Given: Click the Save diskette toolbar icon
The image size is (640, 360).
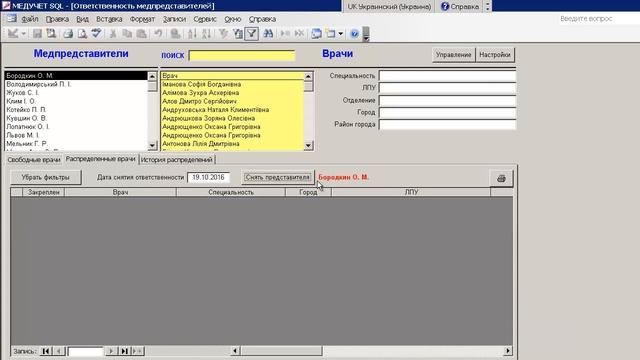Looking at the screenshot, I should click(x=37, y=33).
